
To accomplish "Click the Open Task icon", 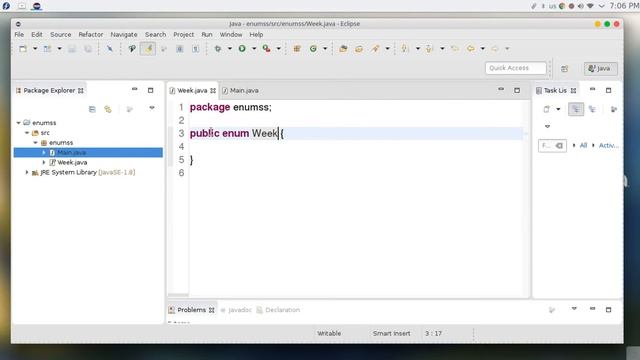I will click(x=359, y=49).
